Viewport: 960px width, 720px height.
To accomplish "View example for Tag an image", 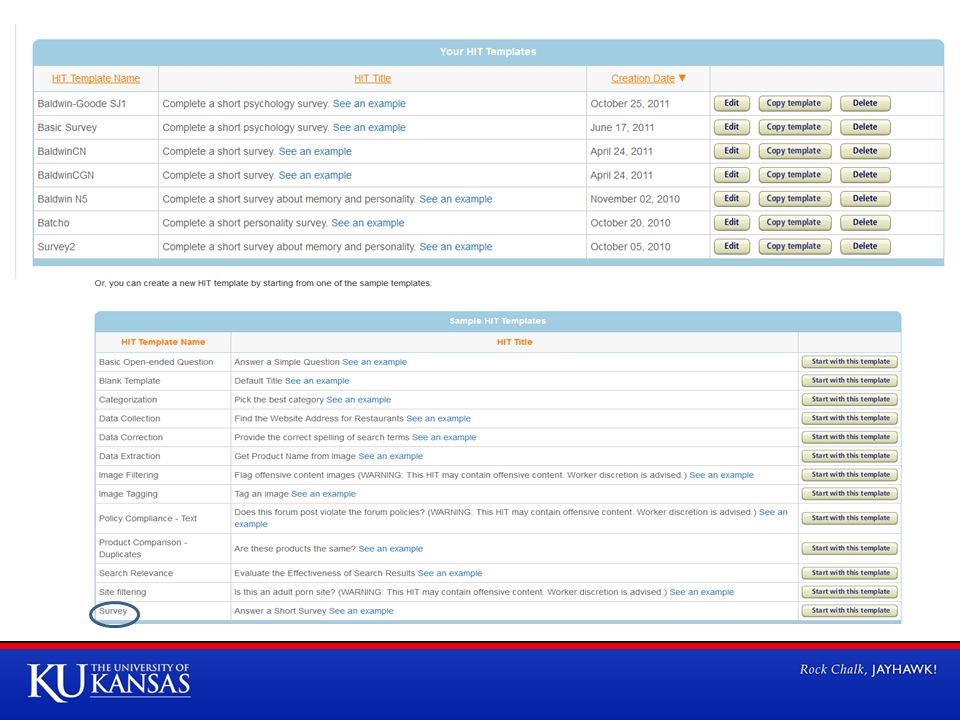I will click(323, 495).
